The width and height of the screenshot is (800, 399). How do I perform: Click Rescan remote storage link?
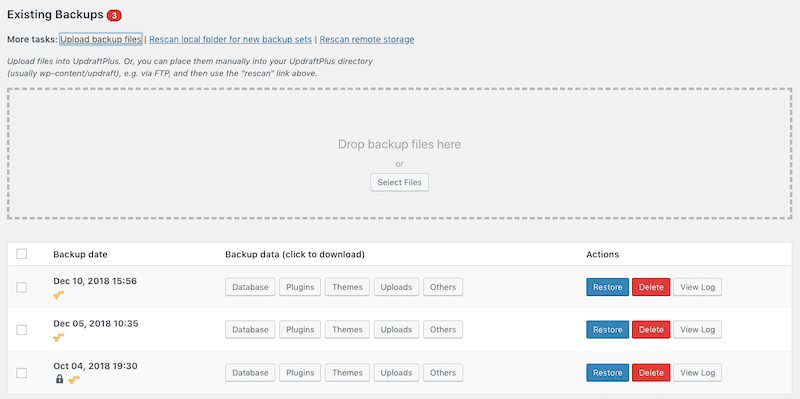[x=367, y=39]
